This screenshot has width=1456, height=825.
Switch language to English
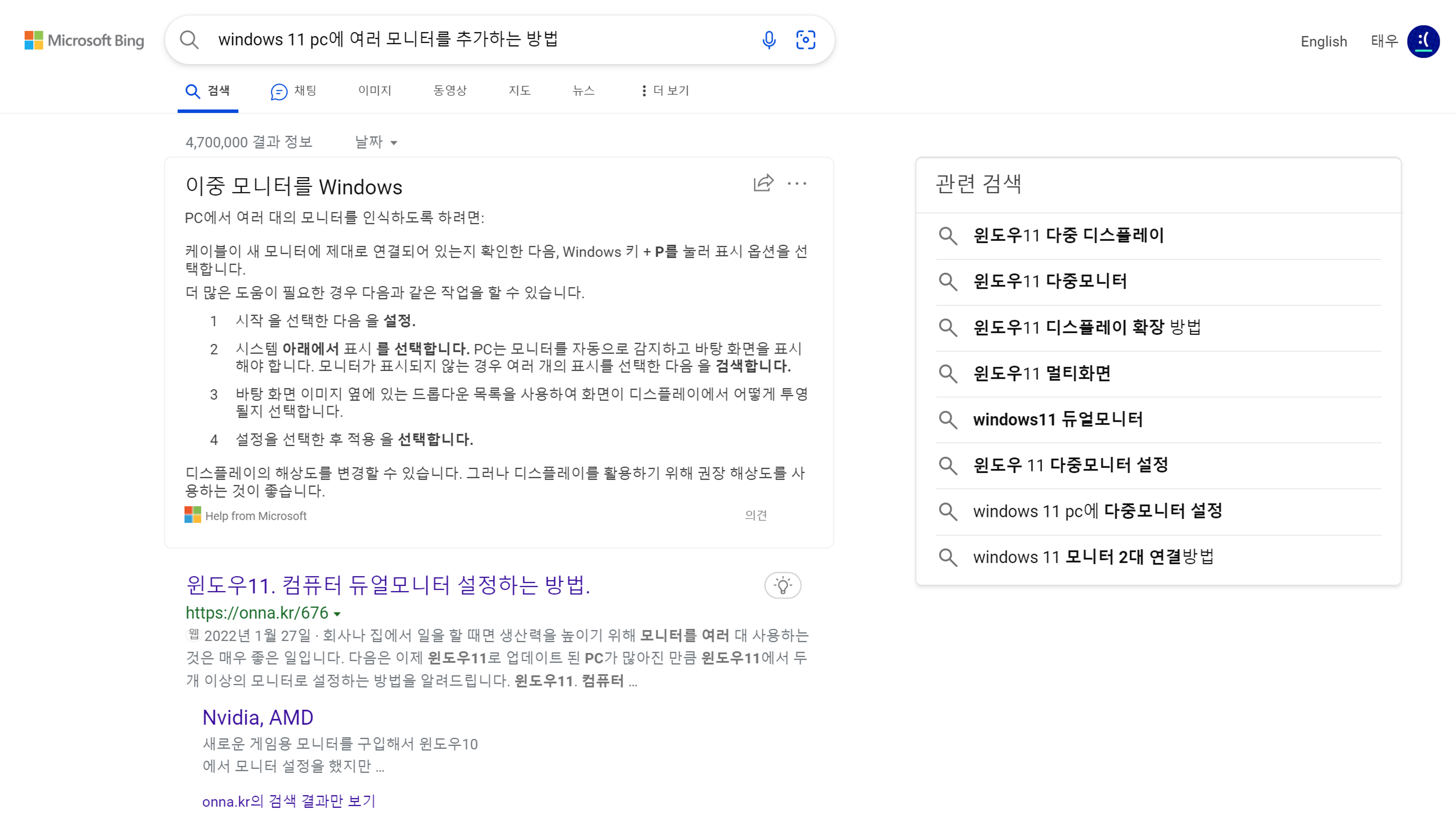[x=1323, y=41]
